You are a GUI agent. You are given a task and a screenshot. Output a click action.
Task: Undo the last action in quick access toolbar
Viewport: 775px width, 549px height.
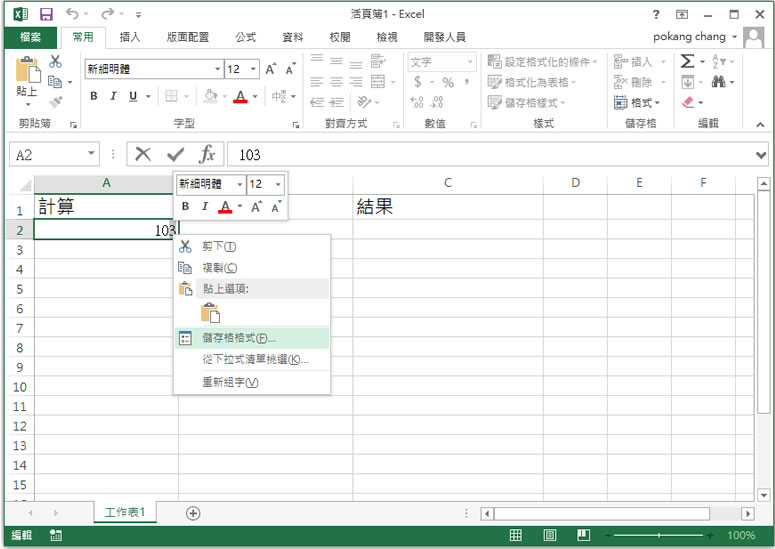(x=73, y=14)
